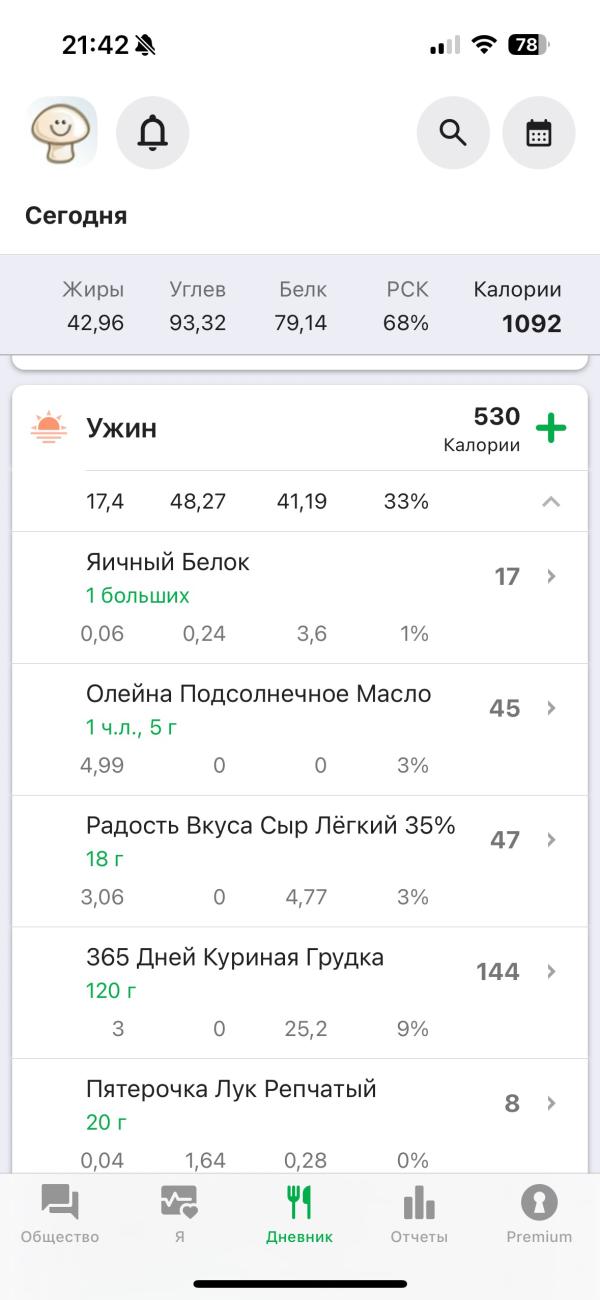Open Радость Вкуса Сыр Лёгкий item
The width and height of the screenshot is (600, 1300).
point(270,826)
